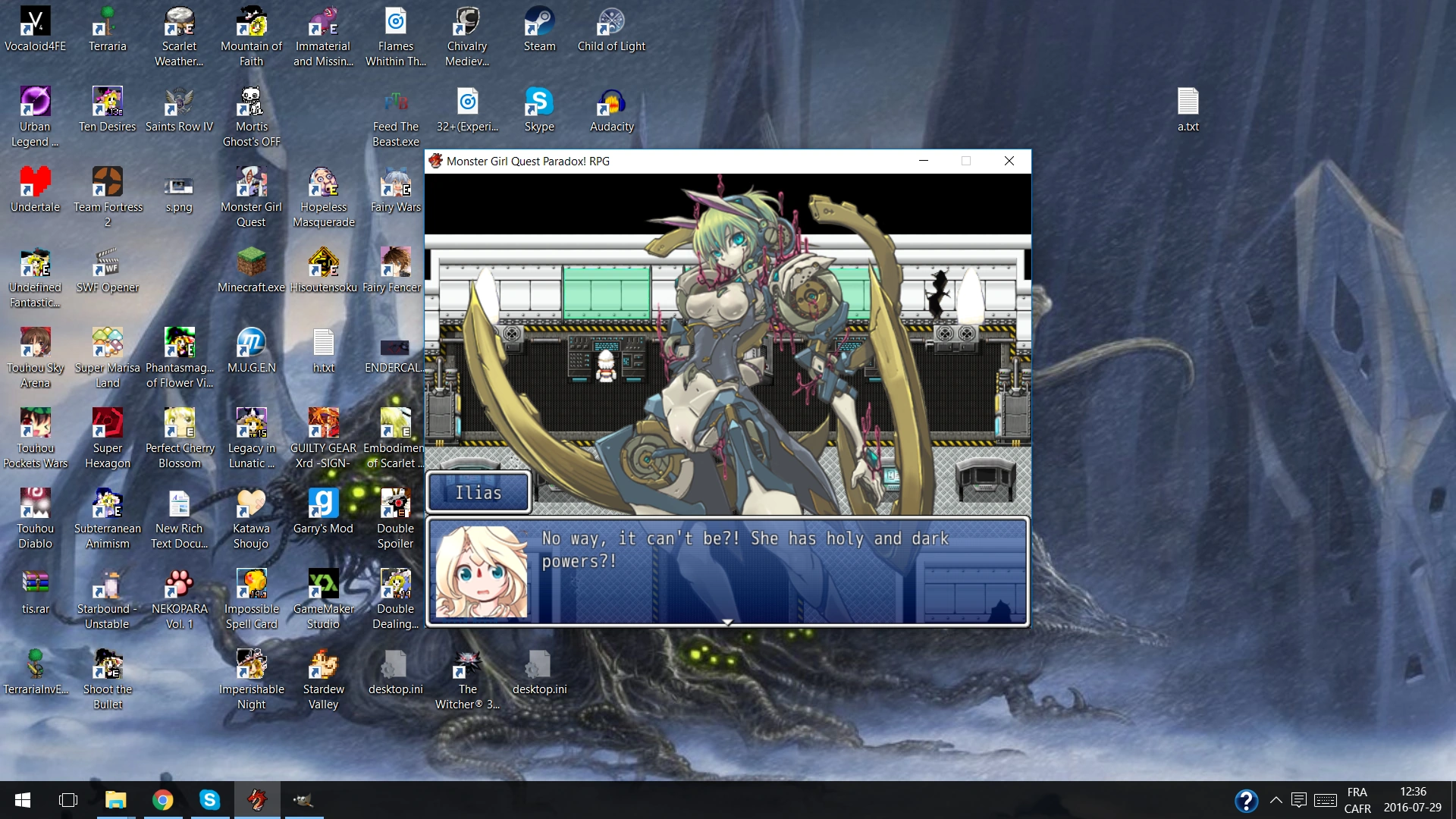The image size is (1456, 819).
Task: Switch the FRA input language indicator
Action: (1357, 800)
